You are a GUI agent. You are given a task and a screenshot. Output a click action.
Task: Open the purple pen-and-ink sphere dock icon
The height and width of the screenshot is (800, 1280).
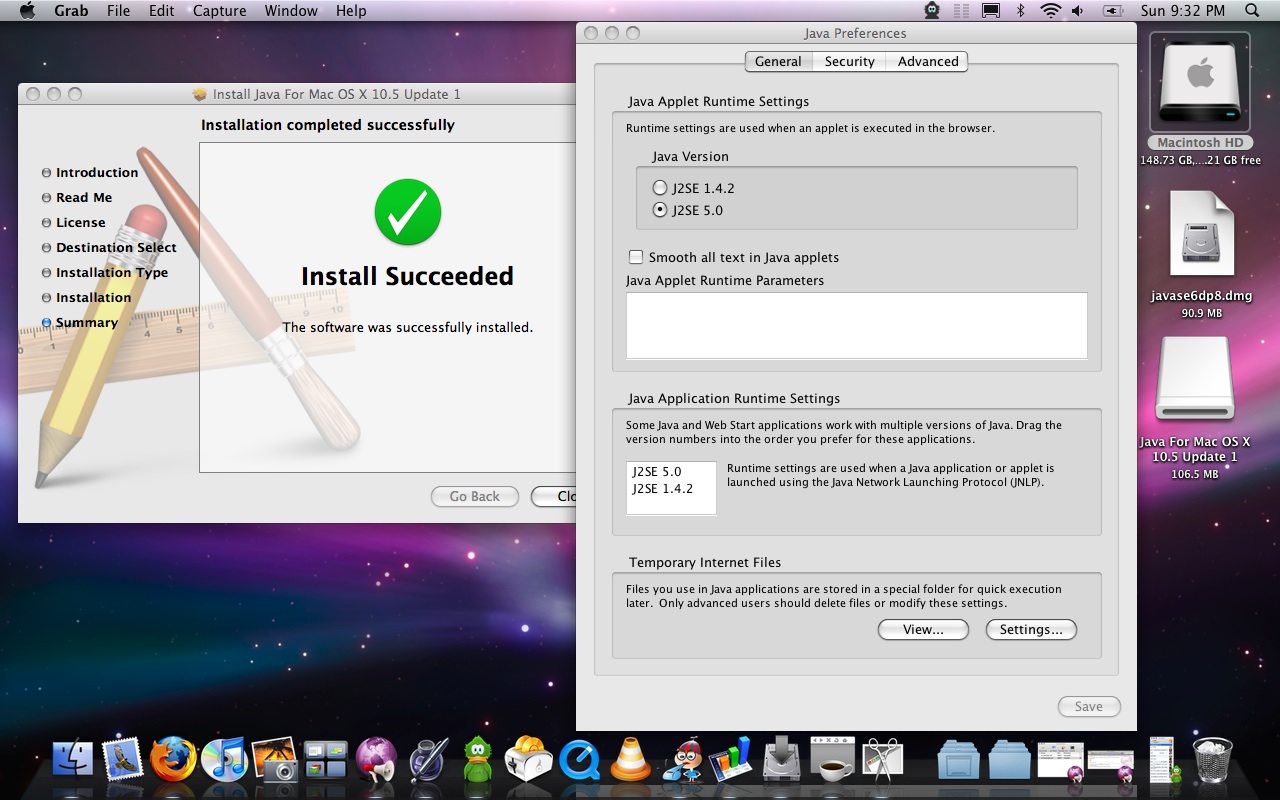coord(428,760)
